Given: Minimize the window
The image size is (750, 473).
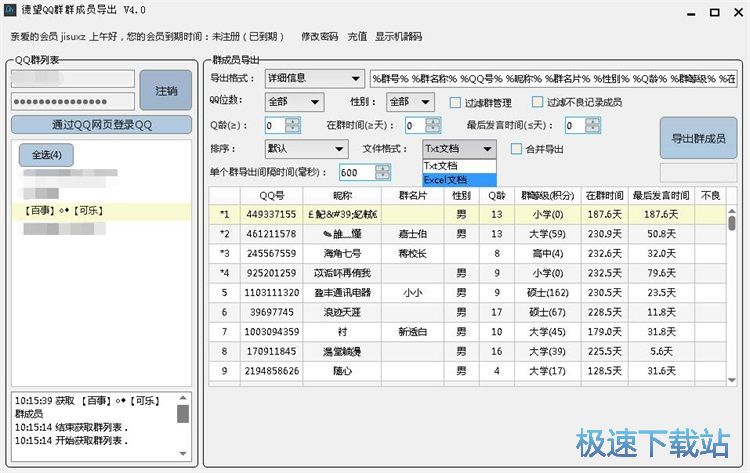Looking at the screenshot, I should click(x=691, y=13).
